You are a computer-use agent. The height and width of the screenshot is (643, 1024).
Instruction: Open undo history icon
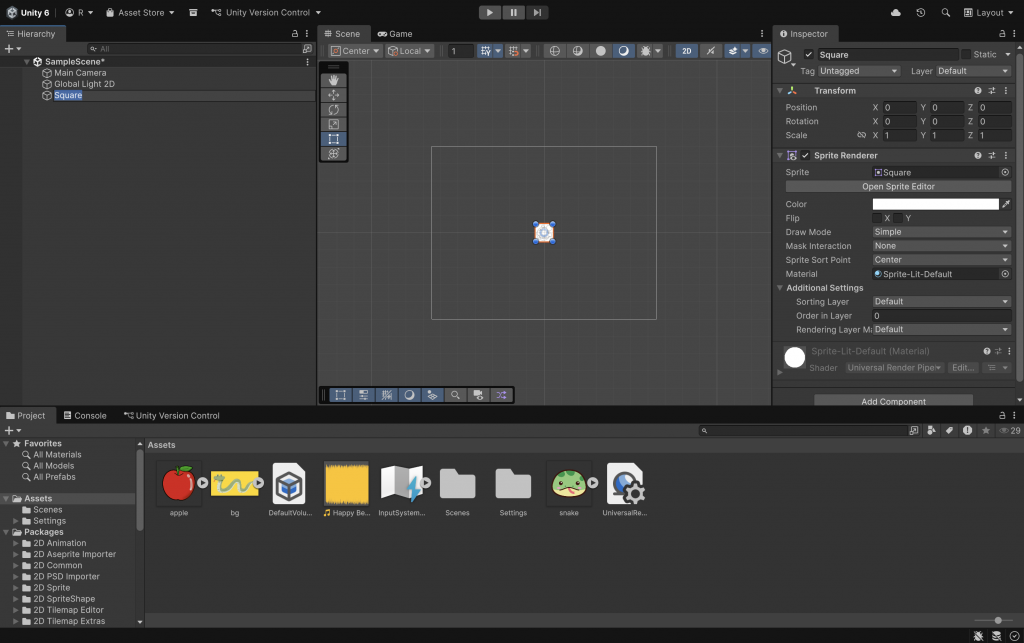point(921,12)
